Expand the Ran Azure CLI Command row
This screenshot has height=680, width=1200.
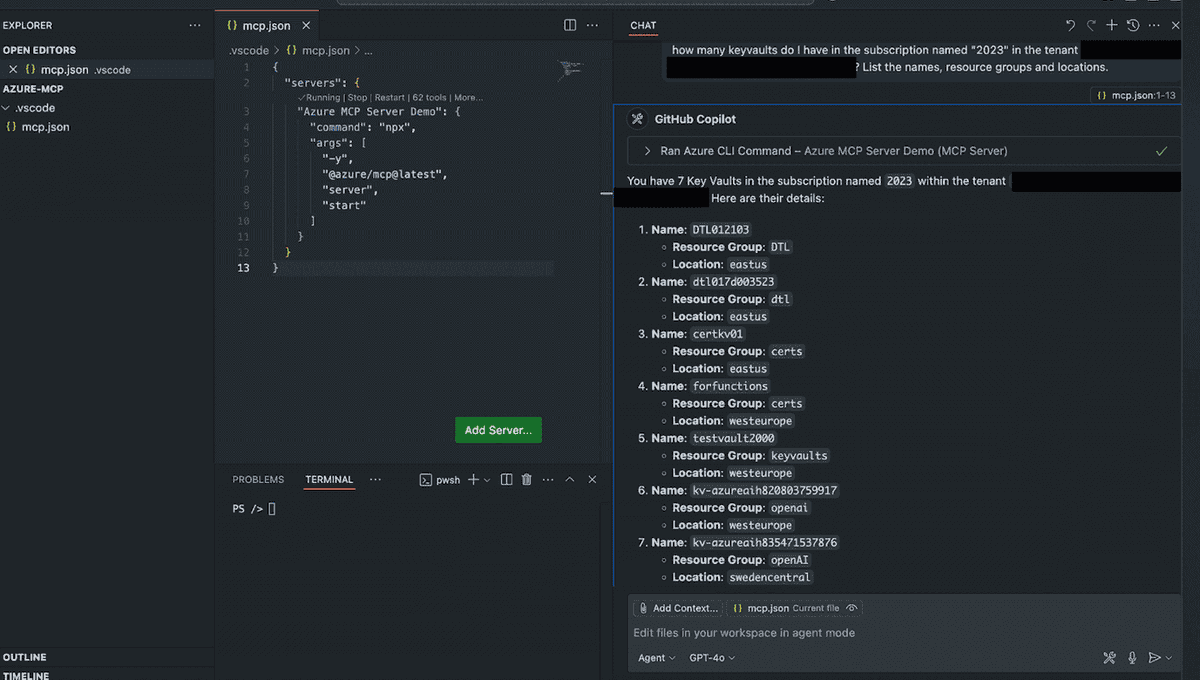(x=904, y=151)
